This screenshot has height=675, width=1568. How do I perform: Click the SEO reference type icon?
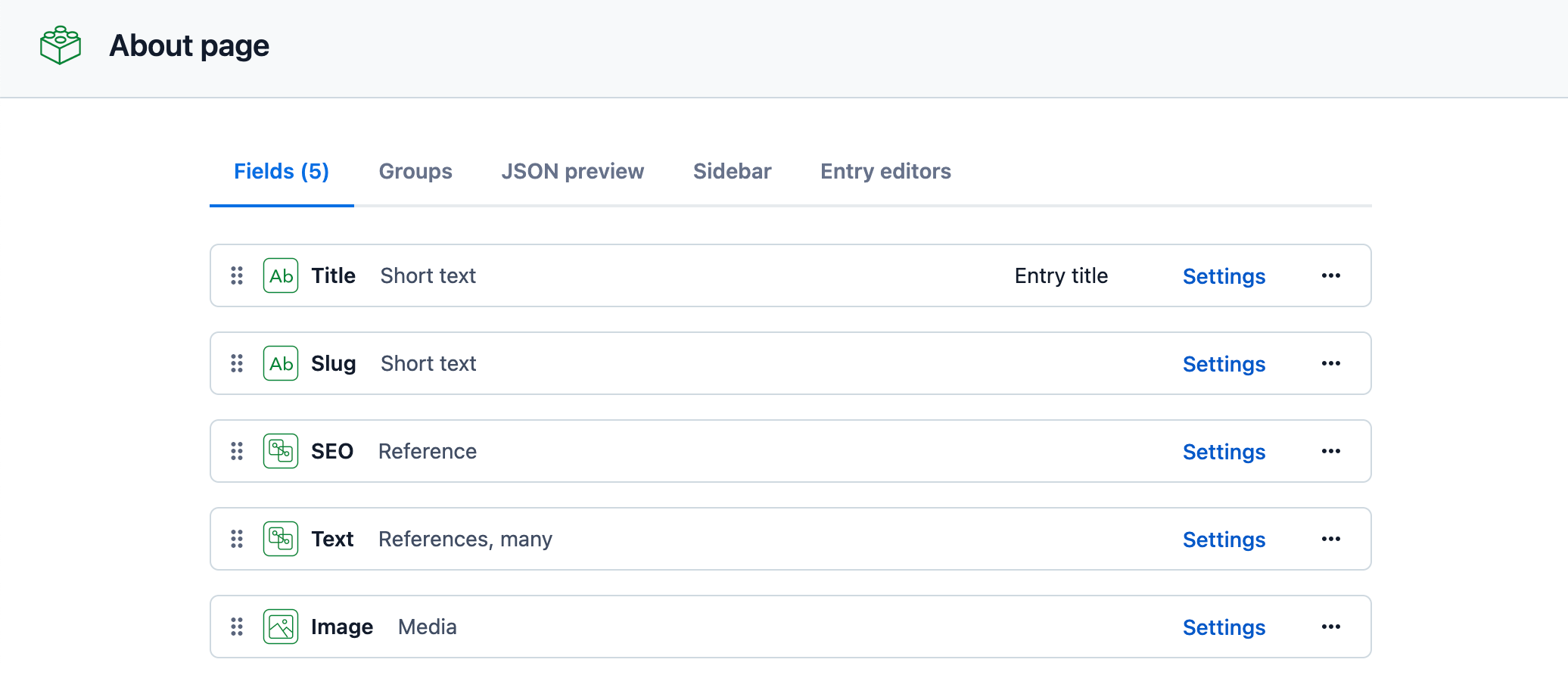tap(281, 451)
